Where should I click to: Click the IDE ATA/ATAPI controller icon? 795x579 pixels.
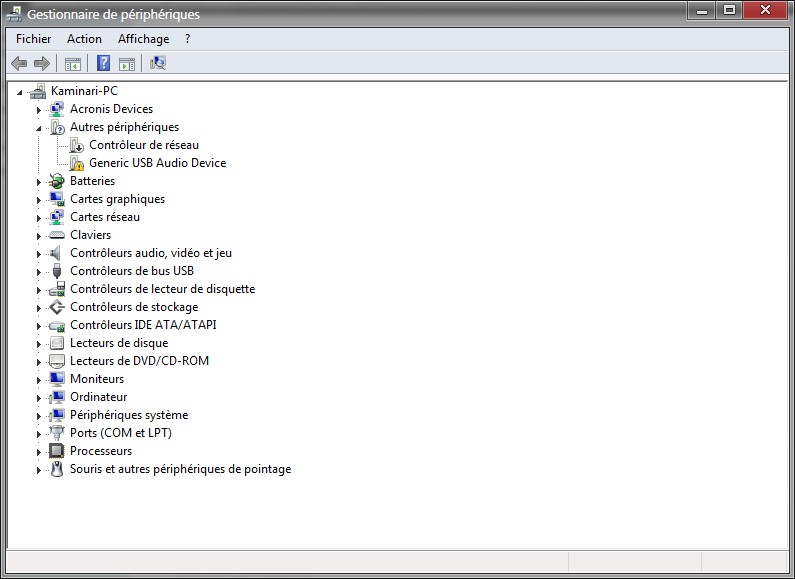pyautogui.click(x=57, y=326)
